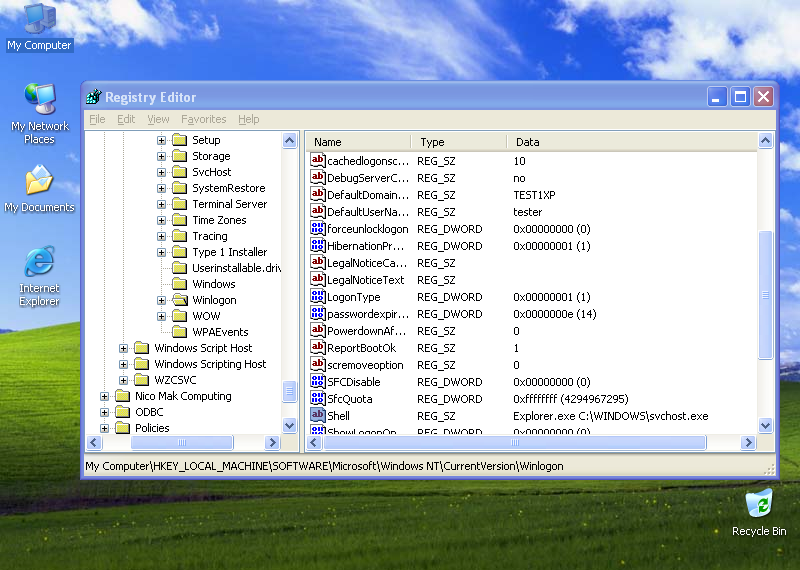Viewport: 800px width, 570px height.
Task: Select the Policies key
Action: (x=152, y=428)
